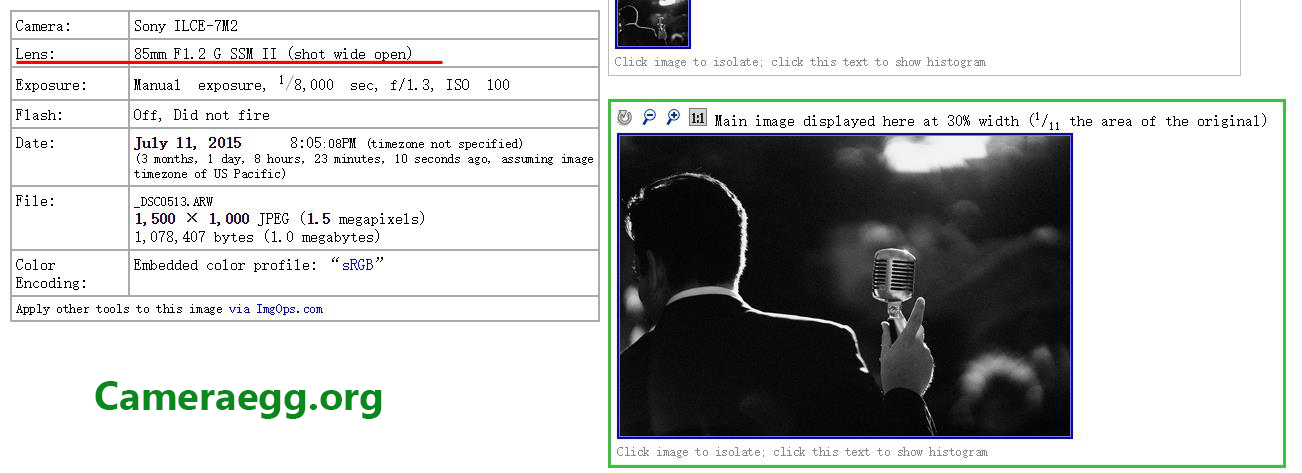The width and height of the screenshot is (1302, 473).
Task: Click the 85mm F1.2 G SSM II lens text
Action: pyautogui.click(x=273, y=53)
